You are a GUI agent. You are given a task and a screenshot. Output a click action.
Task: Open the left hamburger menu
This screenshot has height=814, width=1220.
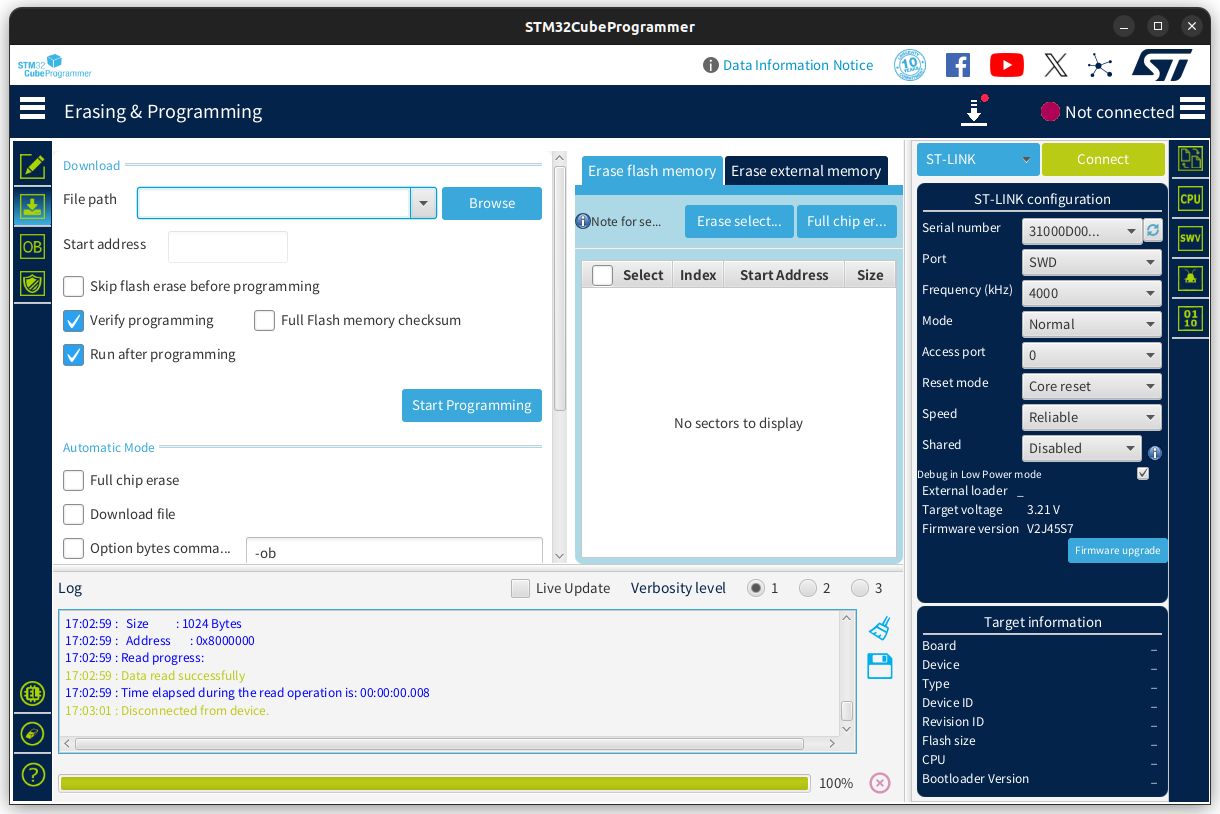pos(32,108)
